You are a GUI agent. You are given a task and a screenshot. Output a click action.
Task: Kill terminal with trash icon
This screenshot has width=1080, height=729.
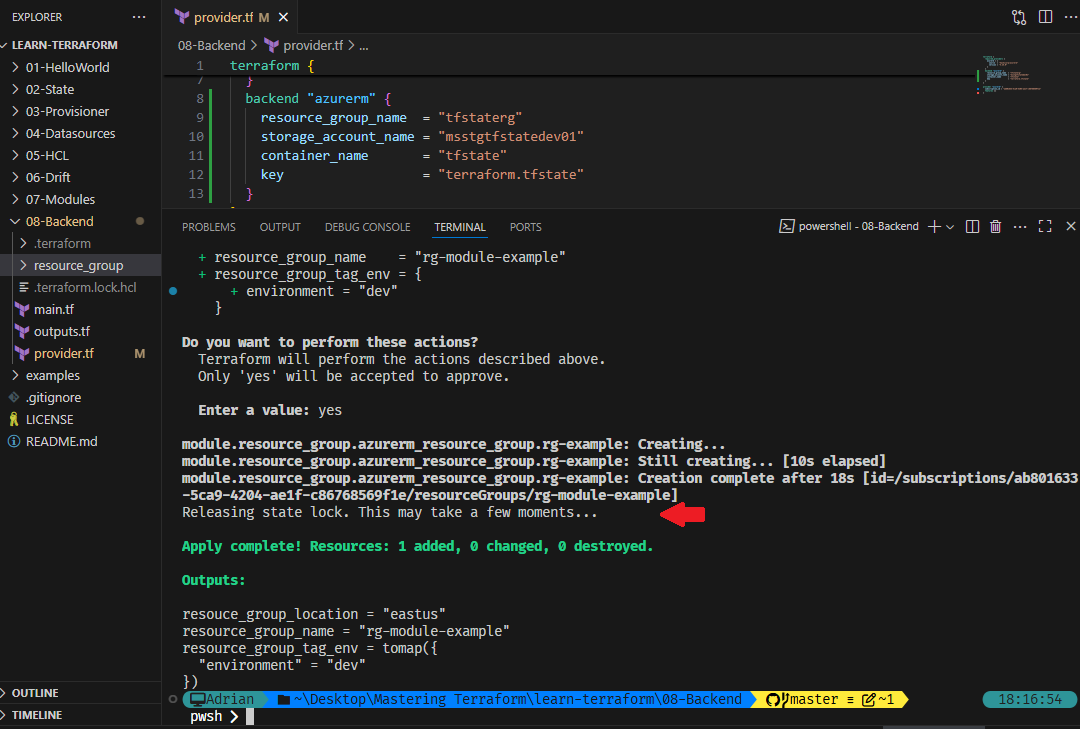(995, 226)
